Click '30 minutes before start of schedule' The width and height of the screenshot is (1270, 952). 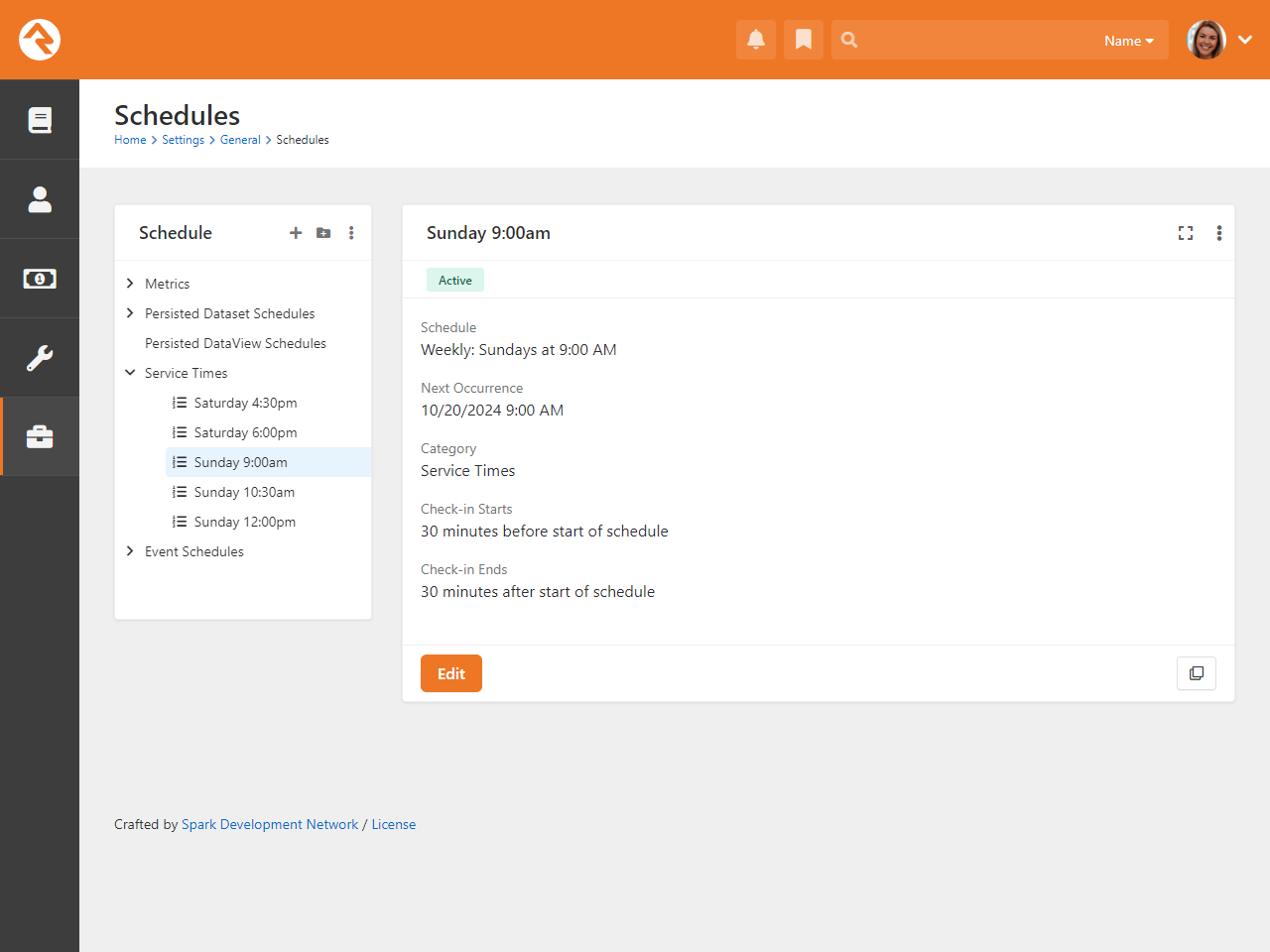[x=545, y=532]
